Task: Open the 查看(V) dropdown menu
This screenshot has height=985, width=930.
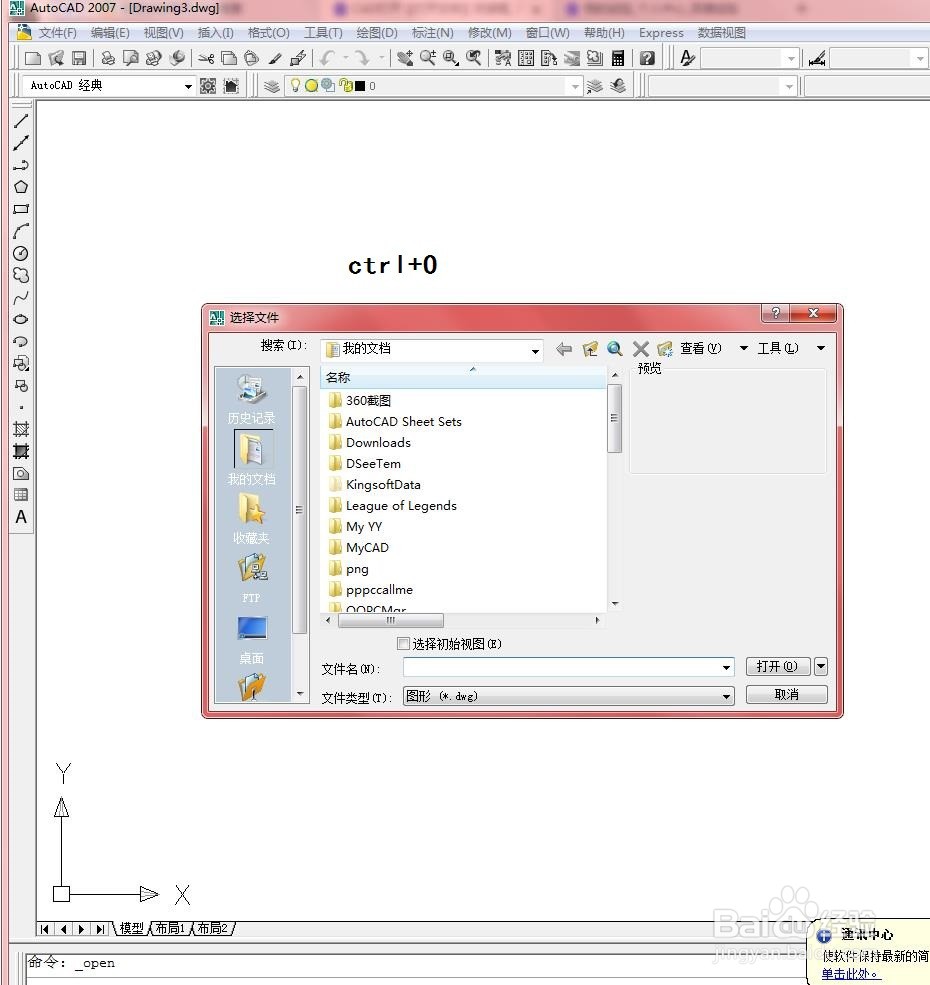Action: 743,348
